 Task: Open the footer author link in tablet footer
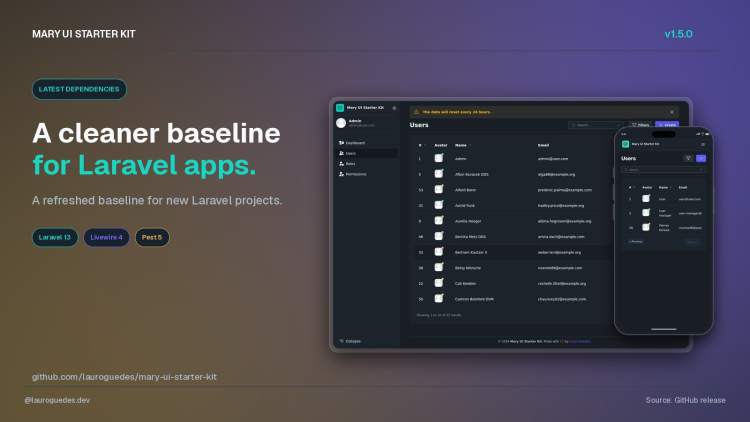[x=580, y=342]
